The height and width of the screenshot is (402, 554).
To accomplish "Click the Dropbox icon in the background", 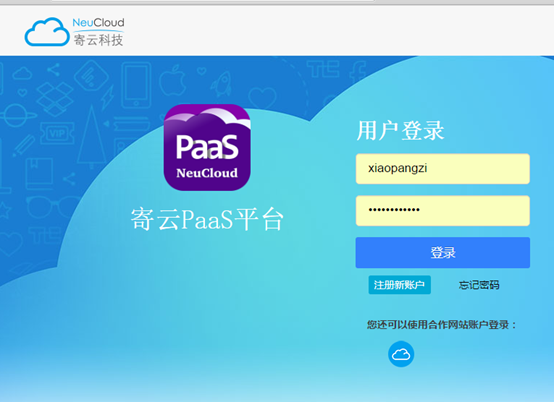I will click(x=55, y=99).
